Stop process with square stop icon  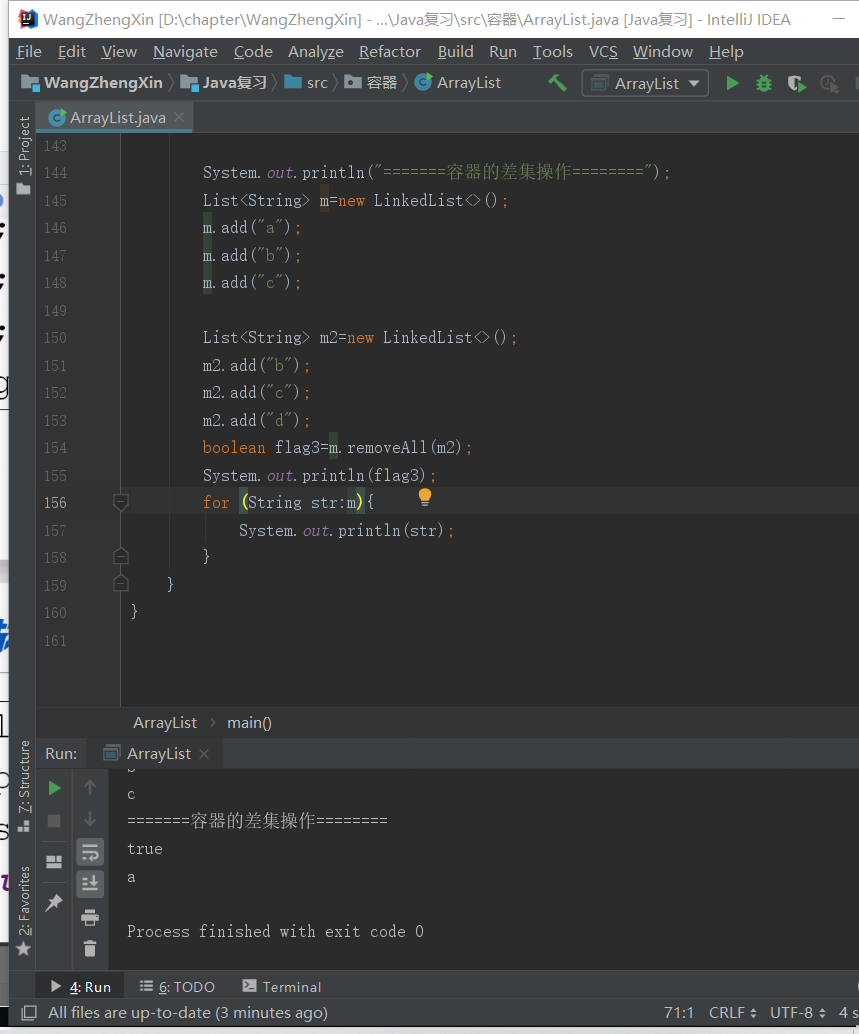pos(54,821)
